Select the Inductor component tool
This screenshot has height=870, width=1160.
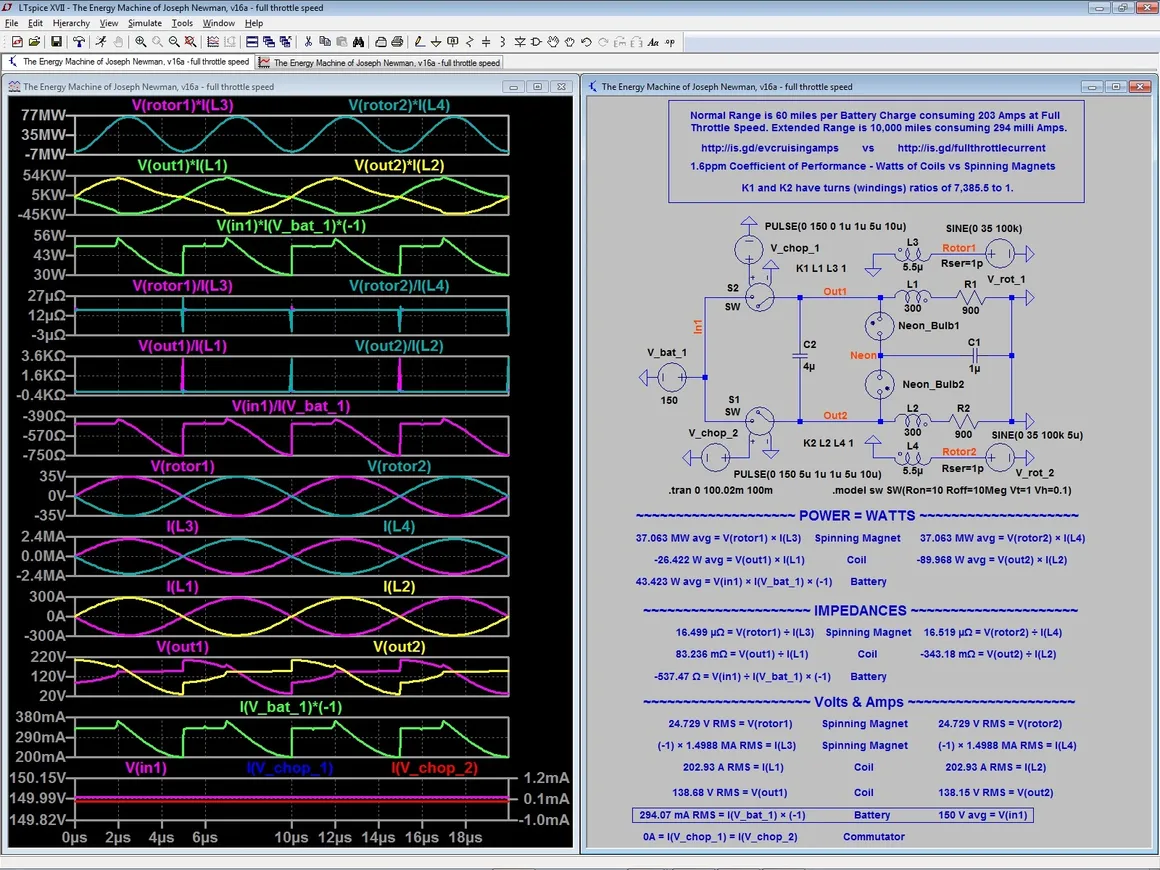502,42
